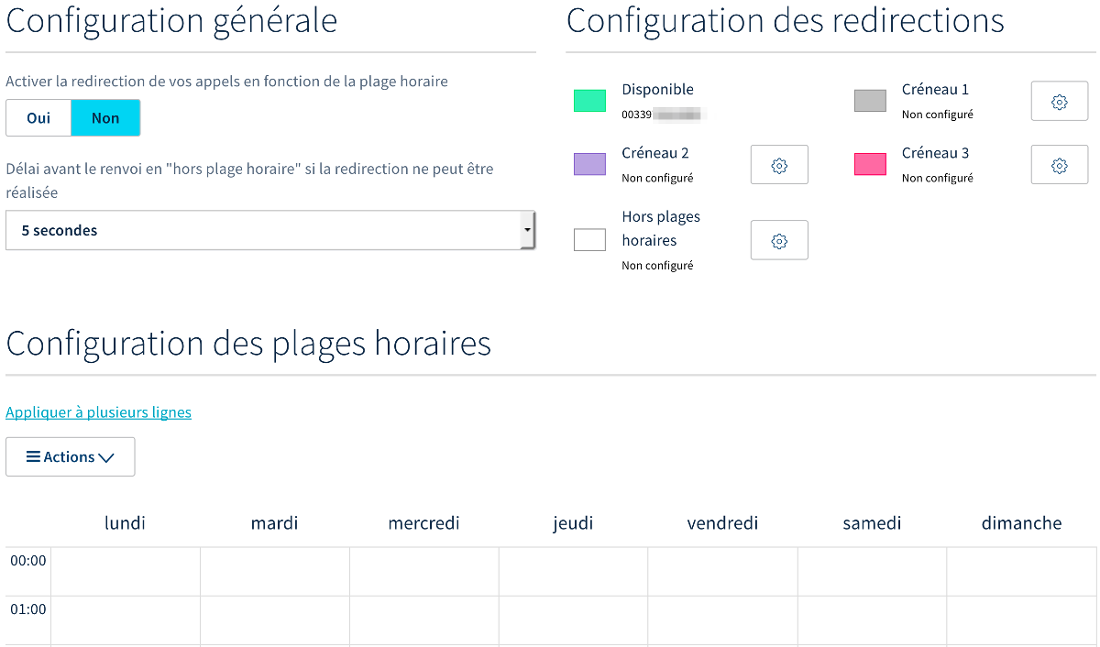The image size is (1100, 647).
Task: Expand the Actions dropdown menu
Action: [70, 457]
